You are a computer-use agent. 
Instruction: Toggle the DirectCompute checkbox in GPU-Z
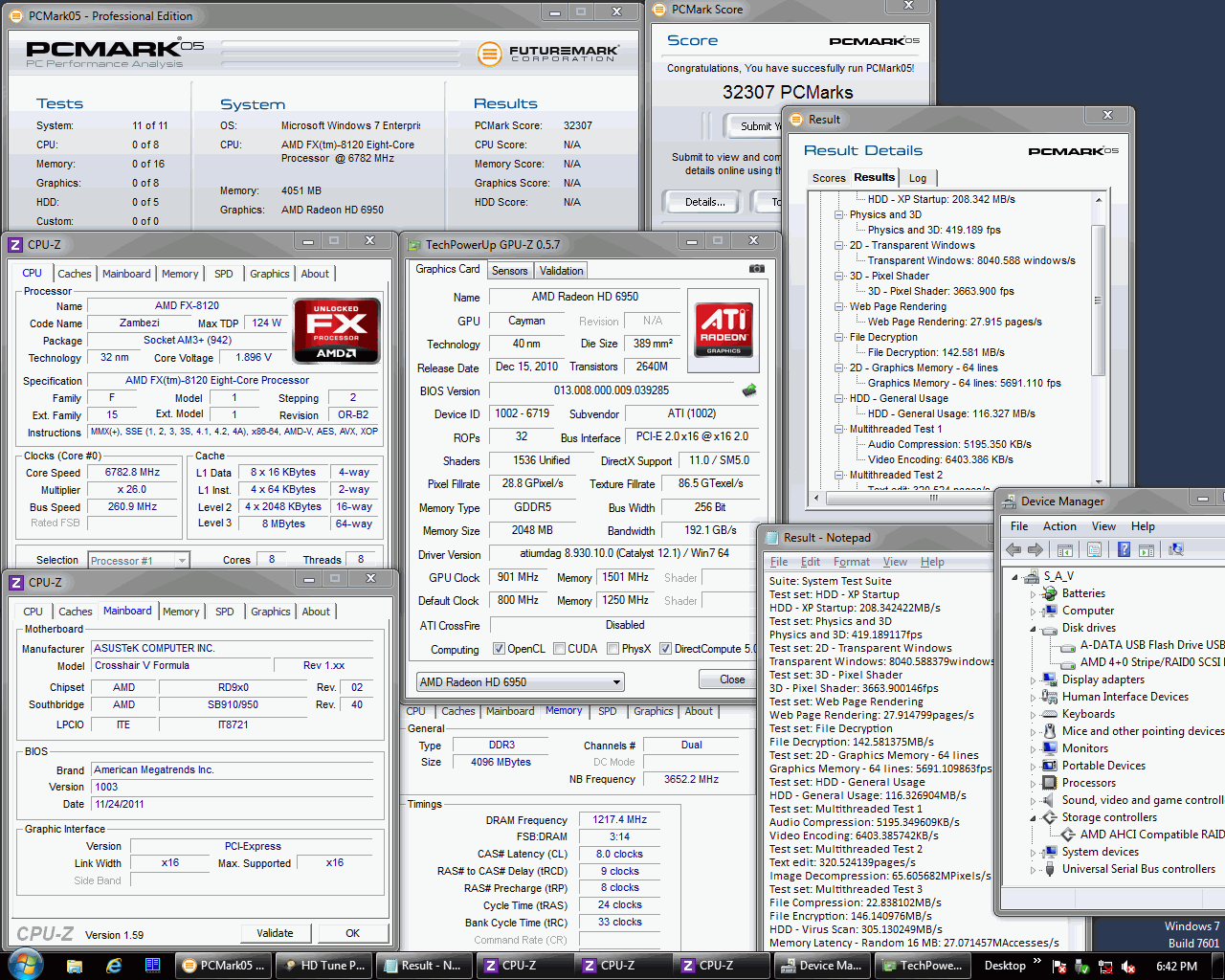pyautogui.click(x=665, y=649)
